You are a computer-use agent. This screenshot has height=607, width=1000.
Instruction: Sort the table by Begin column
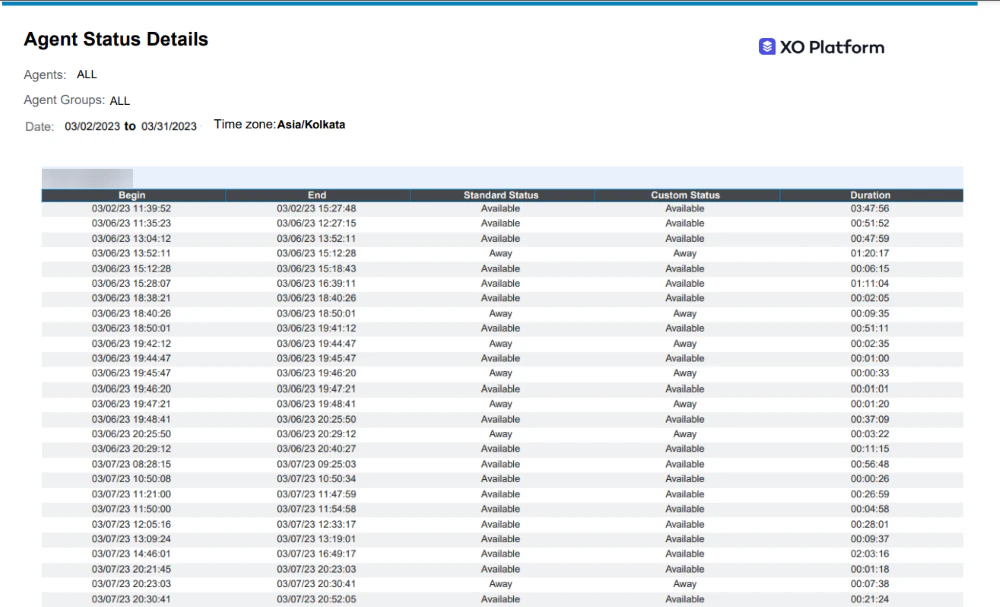point(131,195)
